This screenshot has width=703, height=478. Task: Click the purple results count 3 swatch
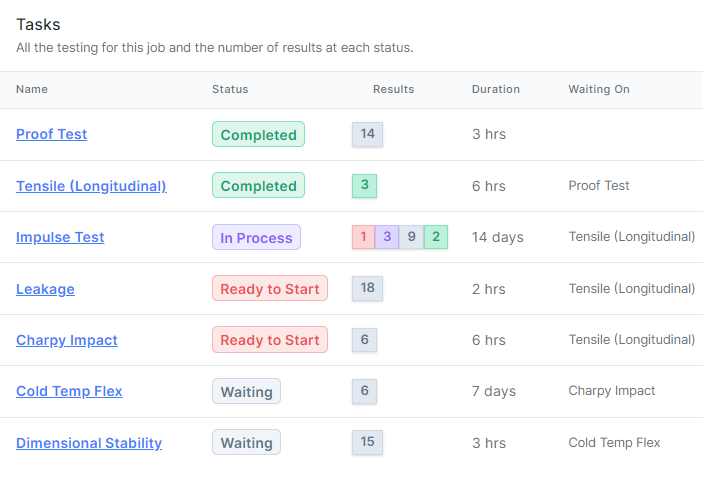(x=387, y=237)
